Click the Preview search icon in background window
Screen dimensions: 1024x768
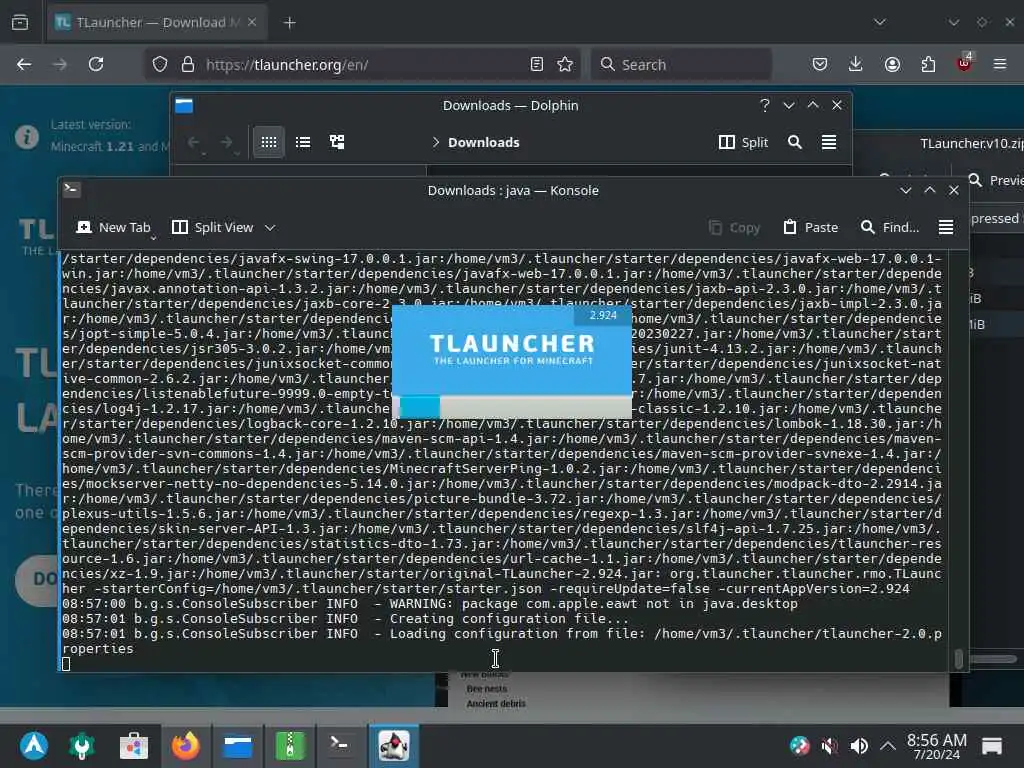[x=975, y=180]
